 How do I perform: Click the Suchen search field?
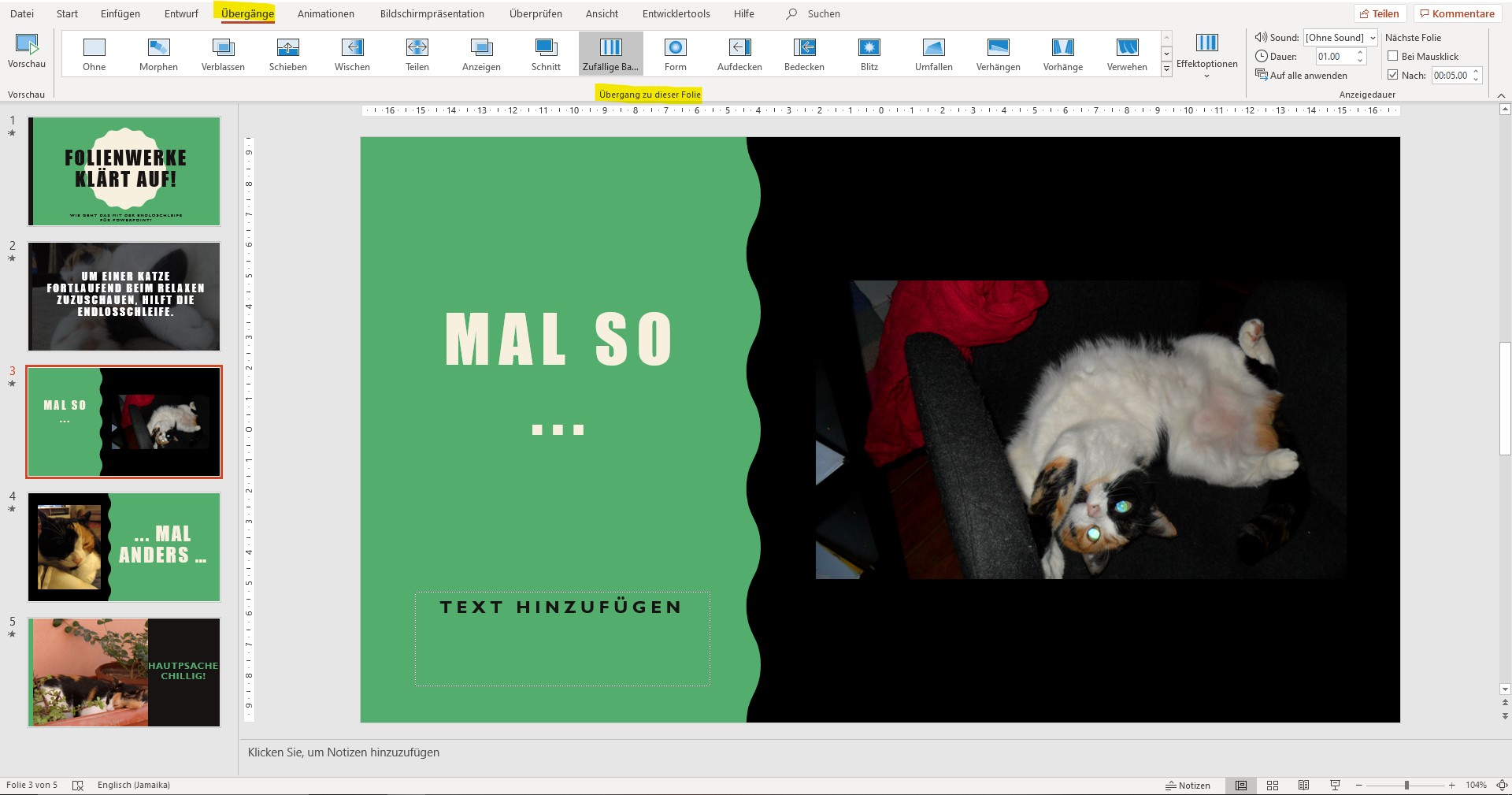click(x=824, y=13)
